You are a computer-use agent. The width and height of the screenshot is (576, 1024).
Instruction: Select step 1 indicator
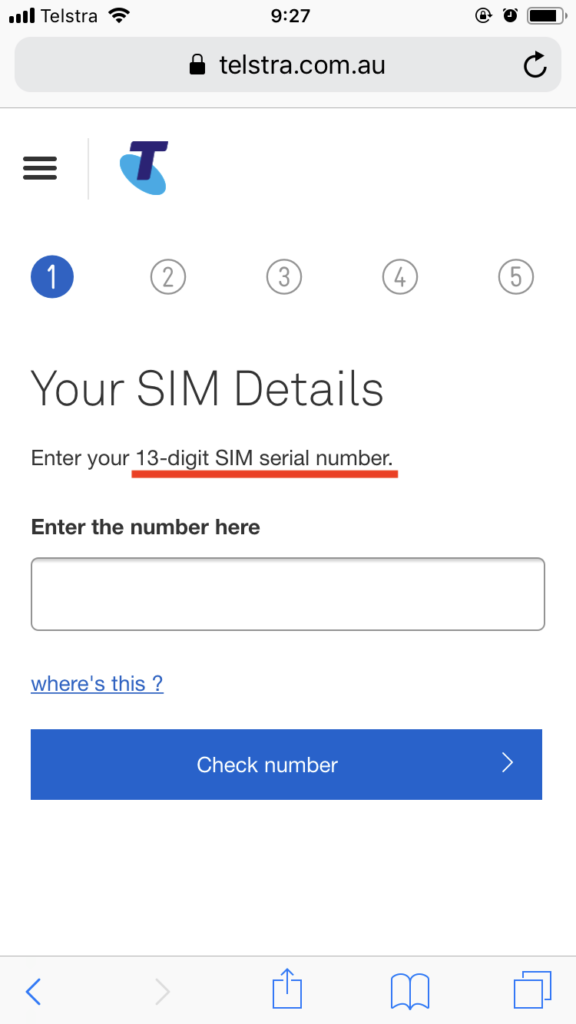tap(52, 277)
